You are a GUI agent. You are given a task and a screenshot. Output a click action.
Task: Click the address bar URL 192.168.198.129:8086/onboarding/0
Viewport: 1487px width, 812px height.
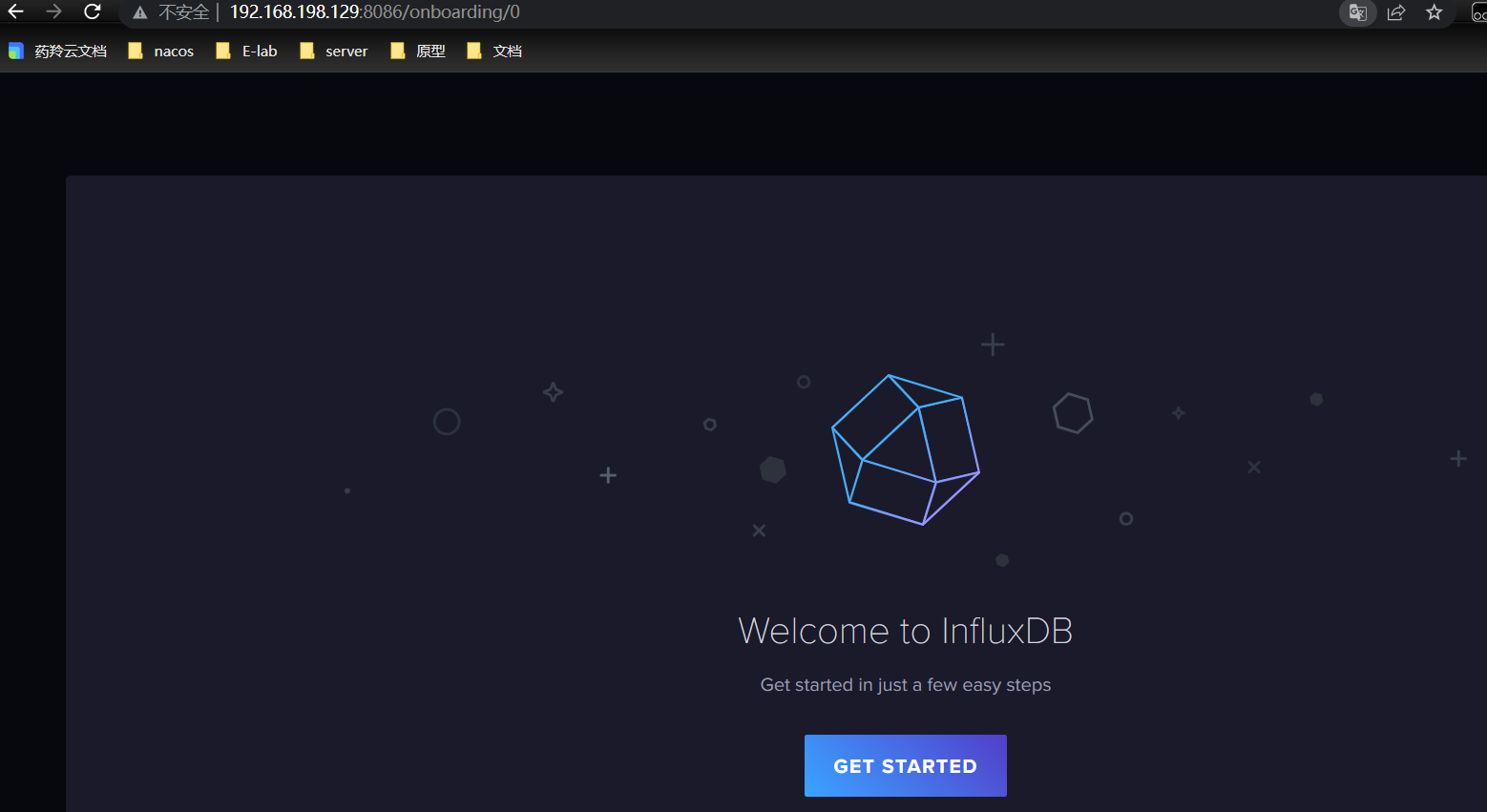(x=374, y=12)
